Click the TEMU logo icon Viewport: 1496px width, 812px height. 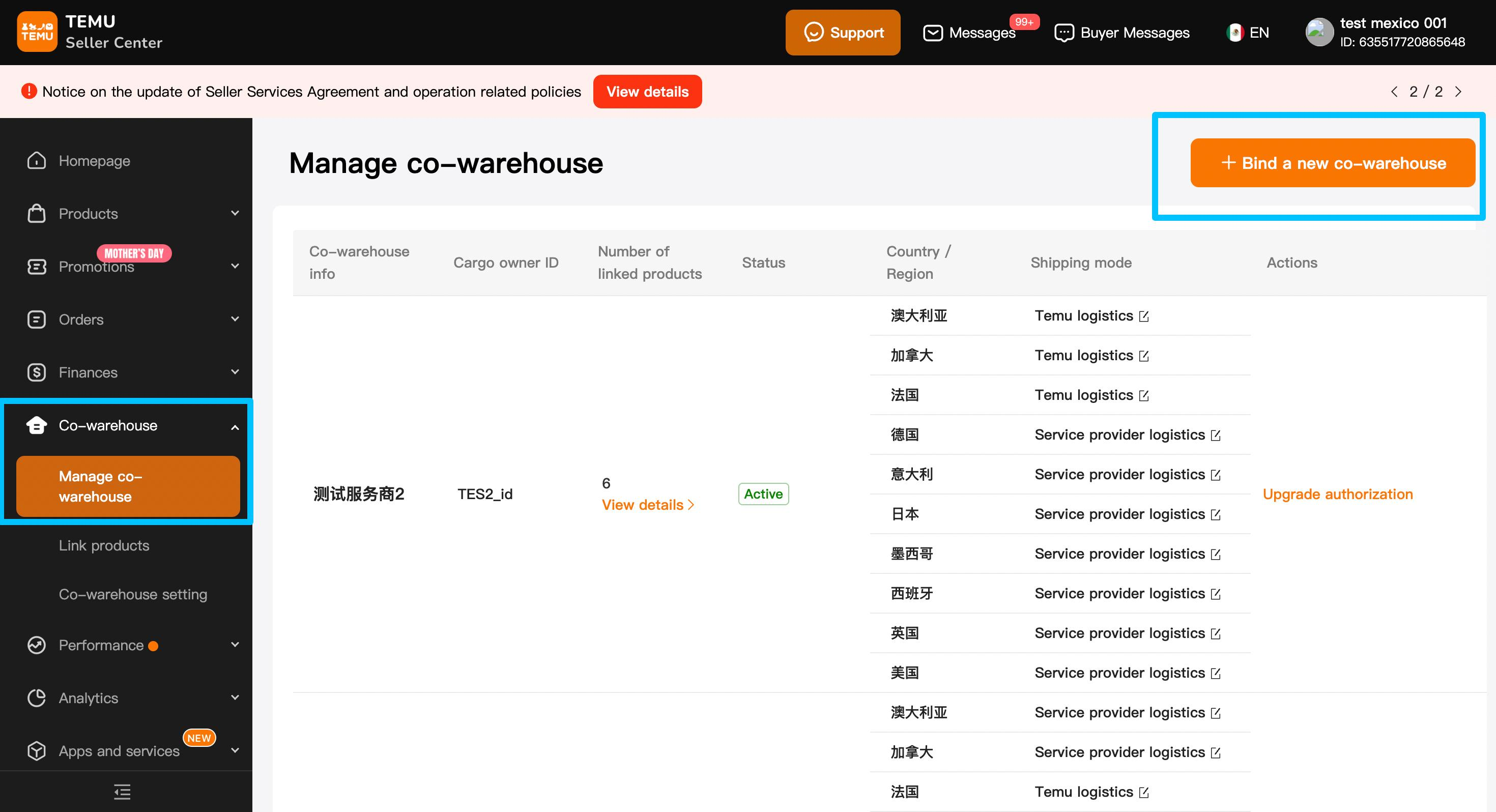tap(37, 32)
